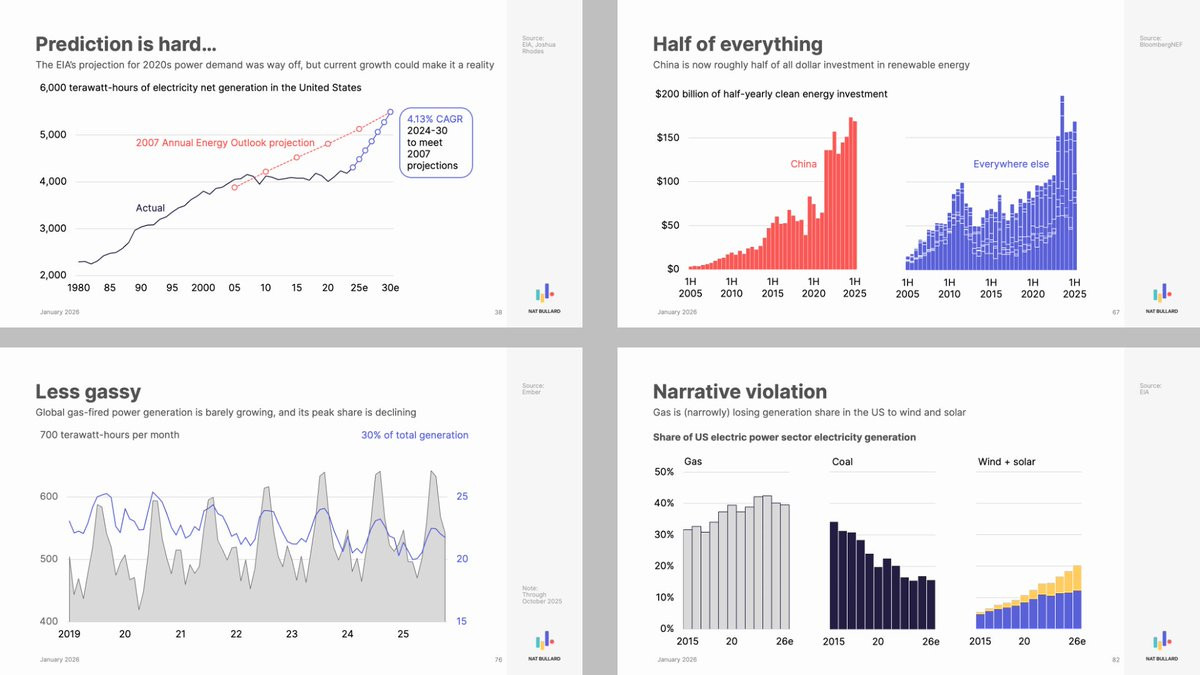This screenshot has width=1200, height=675.
Task: Click the Nat Bullard logo on Narrative violation slide
Action: point(1162,646)
